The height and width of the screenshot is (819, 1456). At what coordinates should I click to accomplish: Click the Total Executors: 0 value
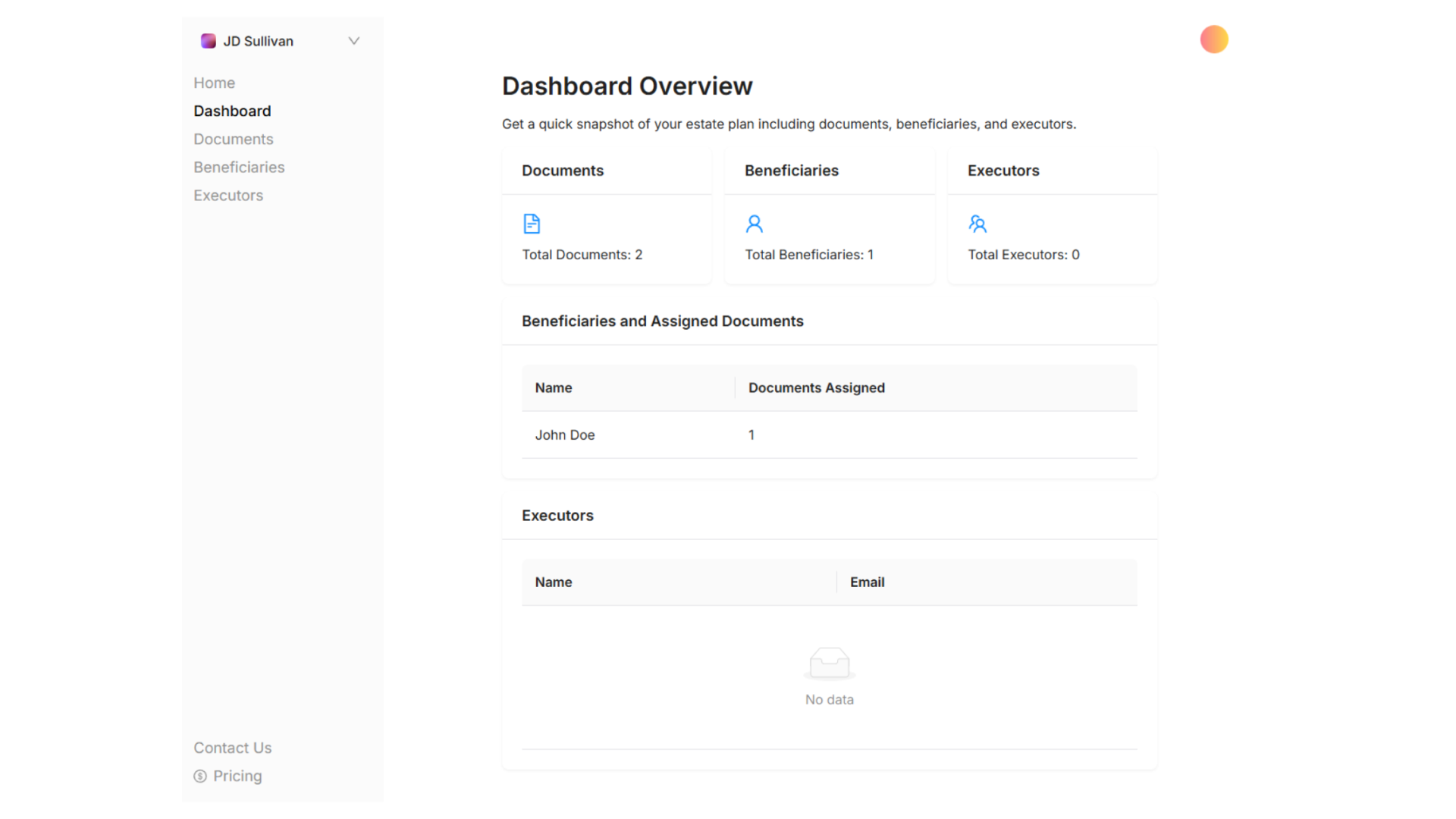pos(1024,255)
